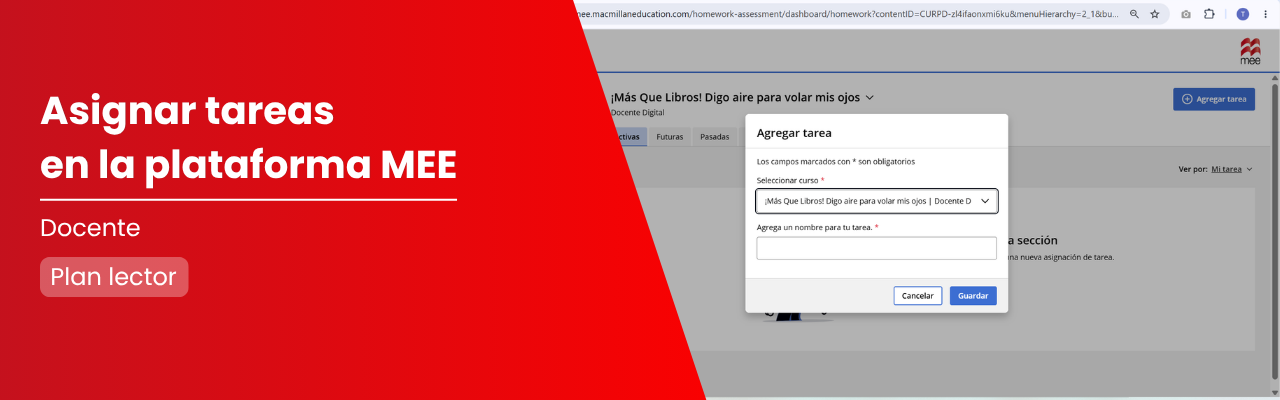Expand the ¡Más Que Libros! course title chevron
The height and width of the screenshot is (400, 1280).
869,98
